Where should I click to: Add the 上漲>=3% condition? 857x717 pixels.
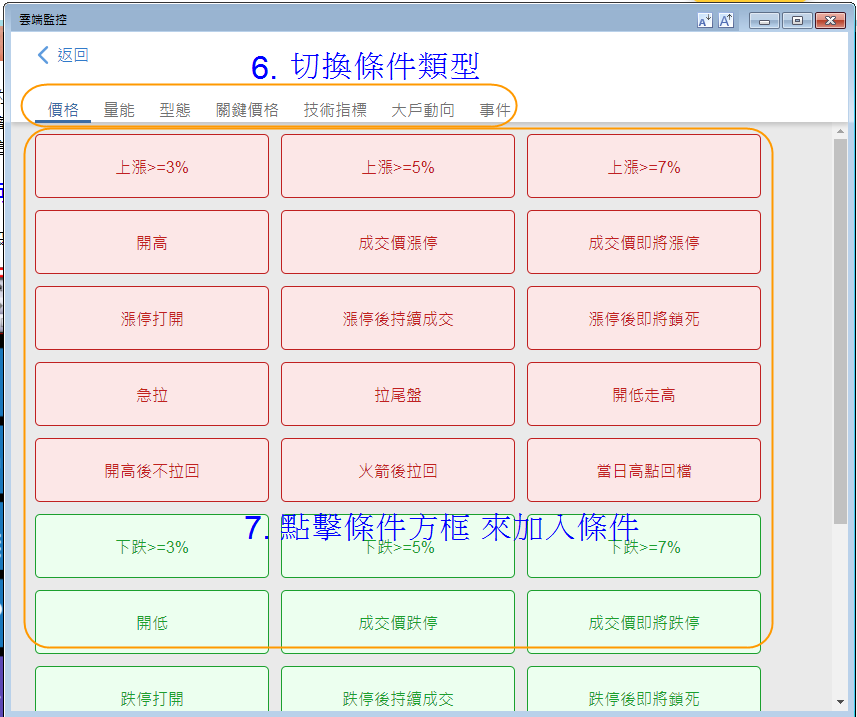coord(152,167)
